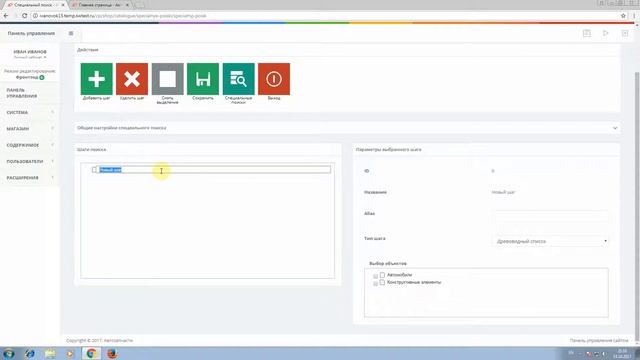Click the gray Deselect square icon
Screen dimensions: 640x360
[167, 79]
